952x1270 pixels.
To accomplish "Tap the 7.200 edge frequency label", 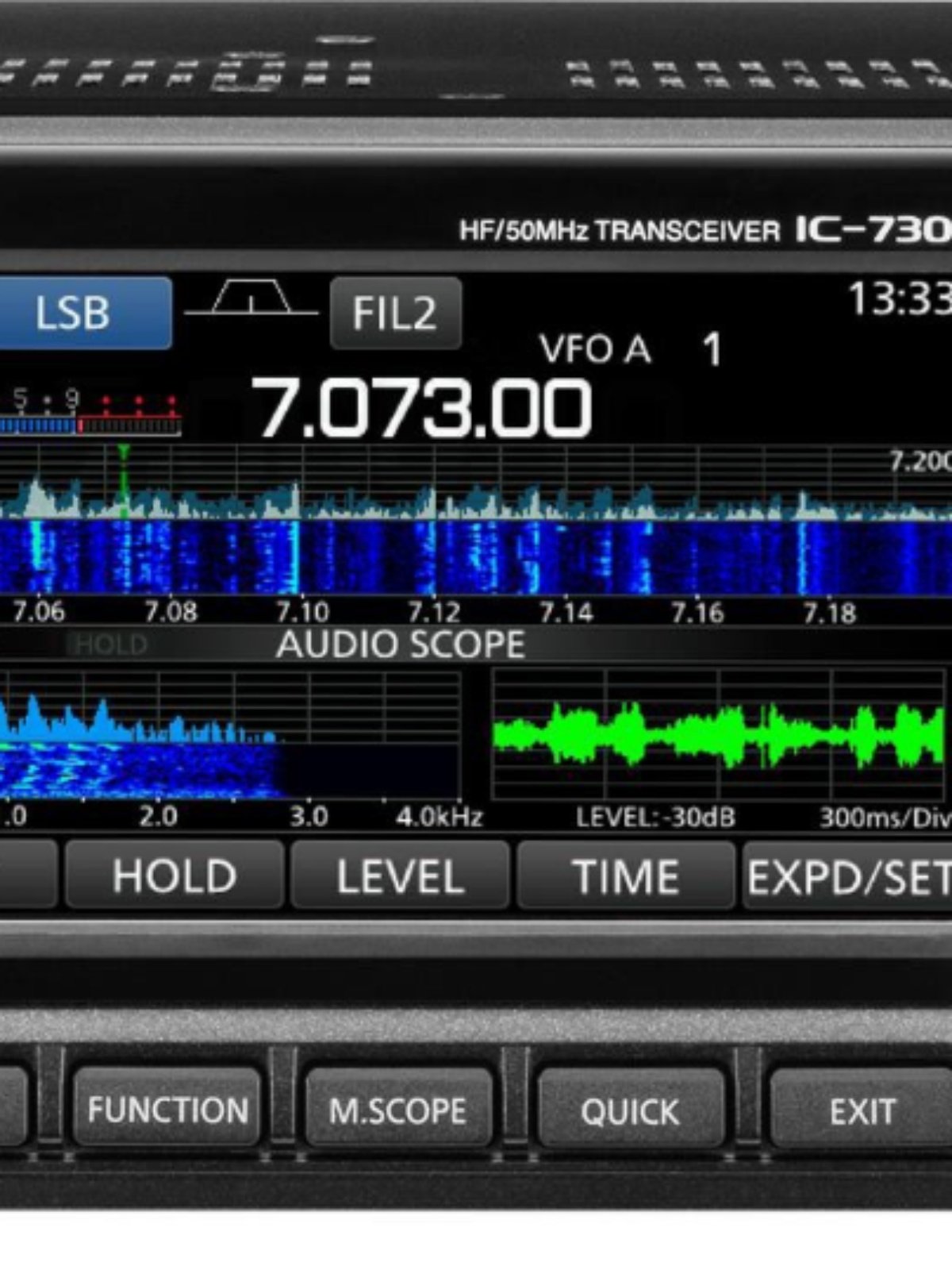I will pyautogui.click(x=919, y=461).
